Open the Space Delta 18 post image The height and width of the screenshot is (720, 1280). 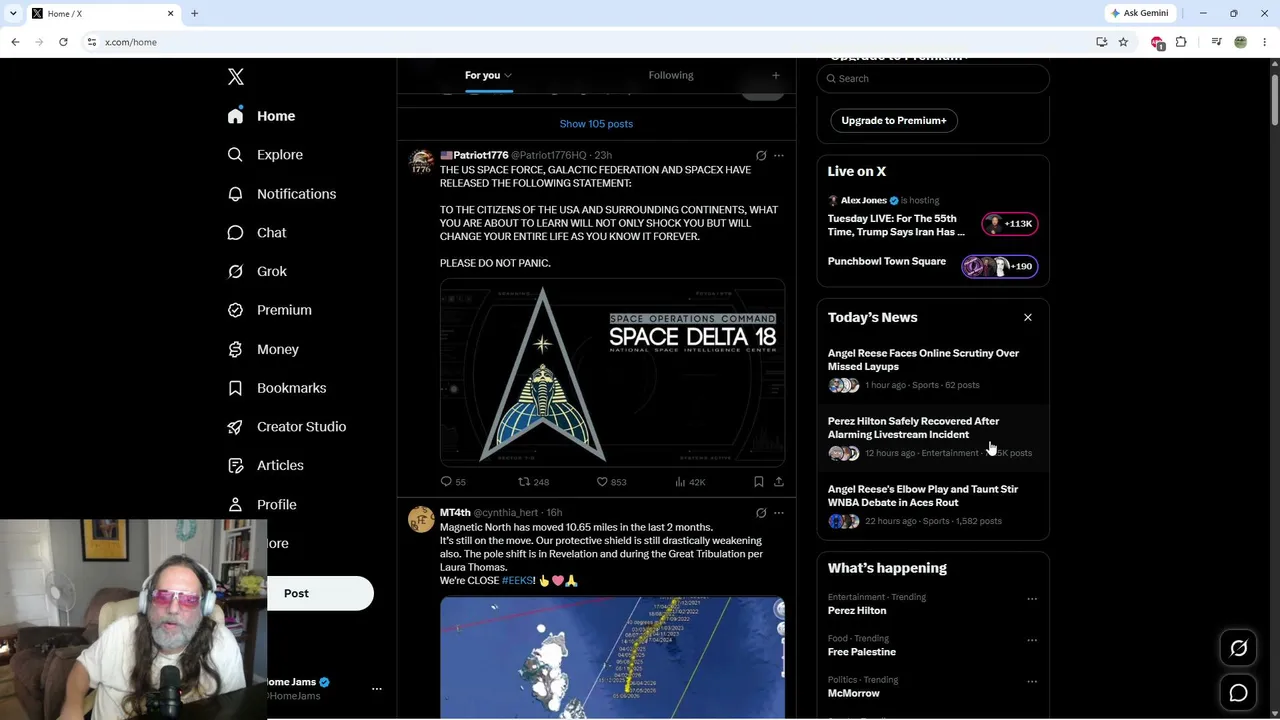(x=612, y=373)
